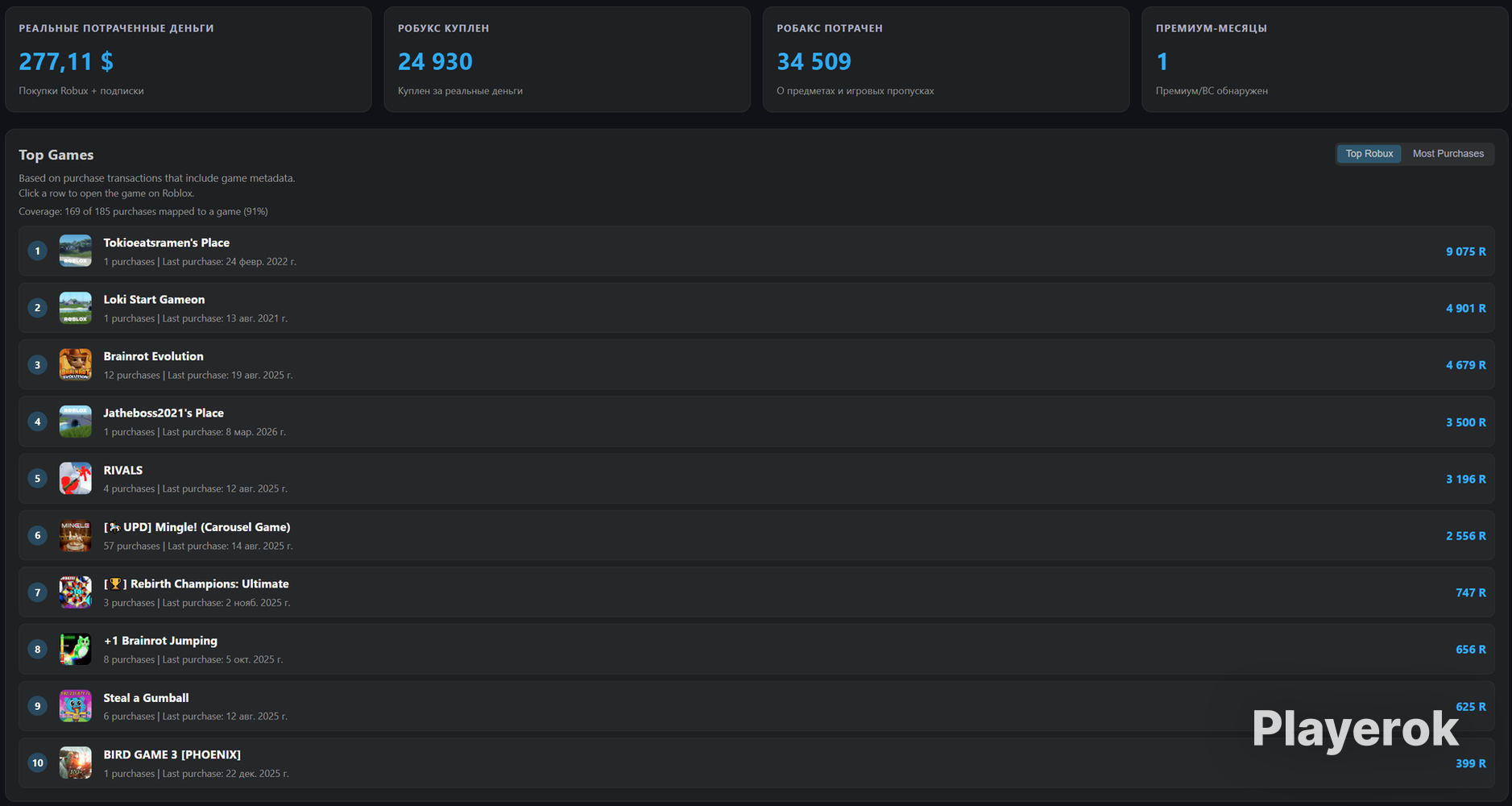Image resolution: width=1512 pixels, height=806 pixels.
Task: Click the Jatheboss2021's Place thumbnail icon
Action: pos(75,422)
